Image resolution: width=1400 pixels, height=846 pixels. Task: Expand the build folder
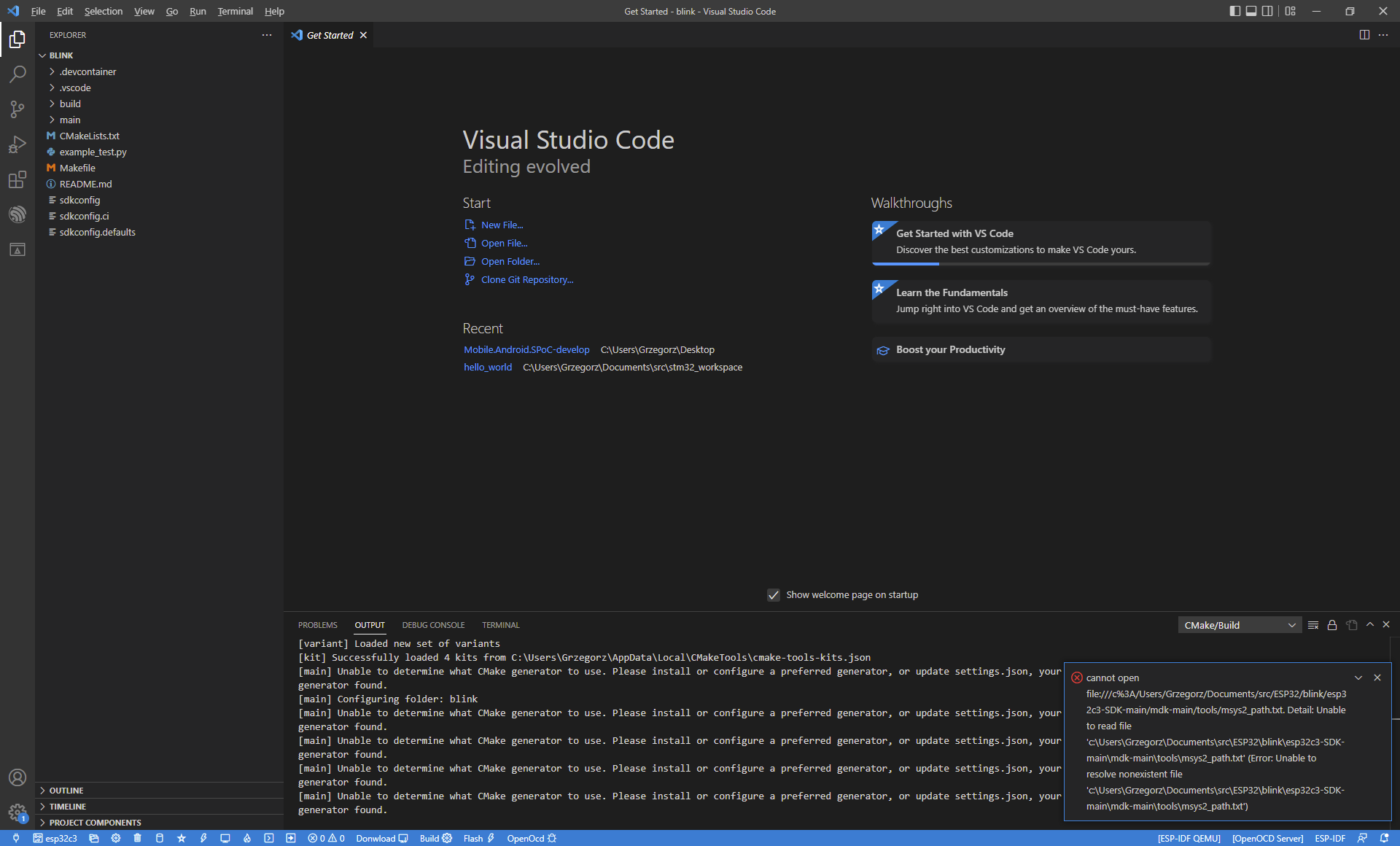tap(159, 104)
